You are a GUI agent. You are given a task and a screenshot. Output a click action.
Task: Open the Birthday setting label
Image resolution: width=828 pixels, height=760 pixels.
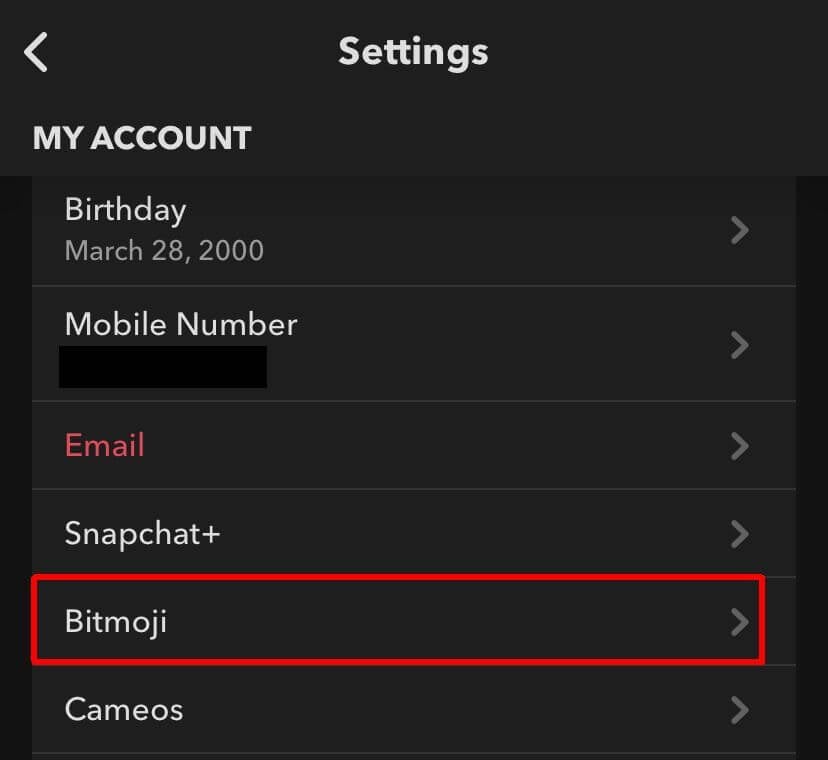tap(125, 210)
